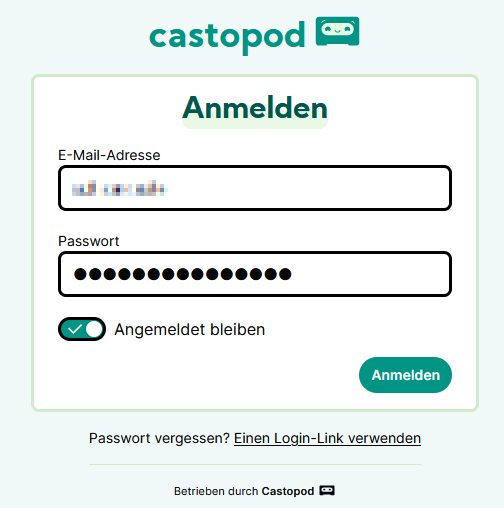Click the white knob of the switch

point(94,329)
